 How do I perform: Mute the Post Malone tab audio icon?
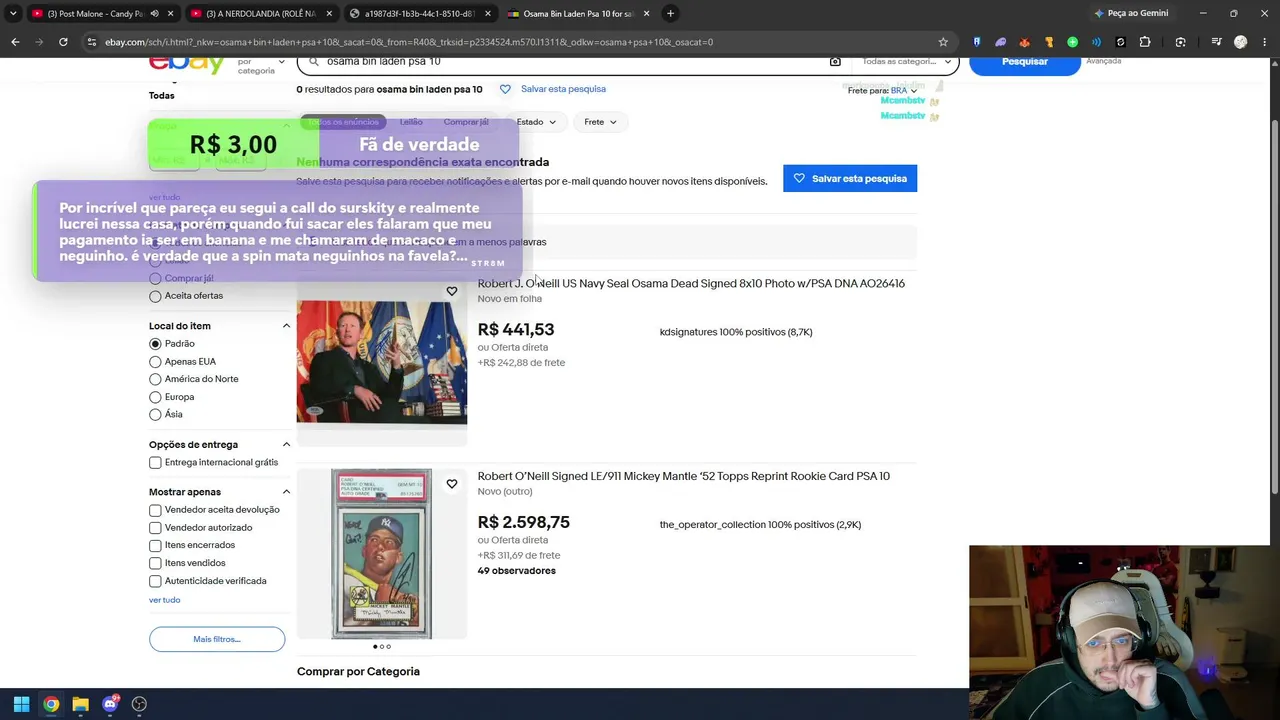(153, 13)
